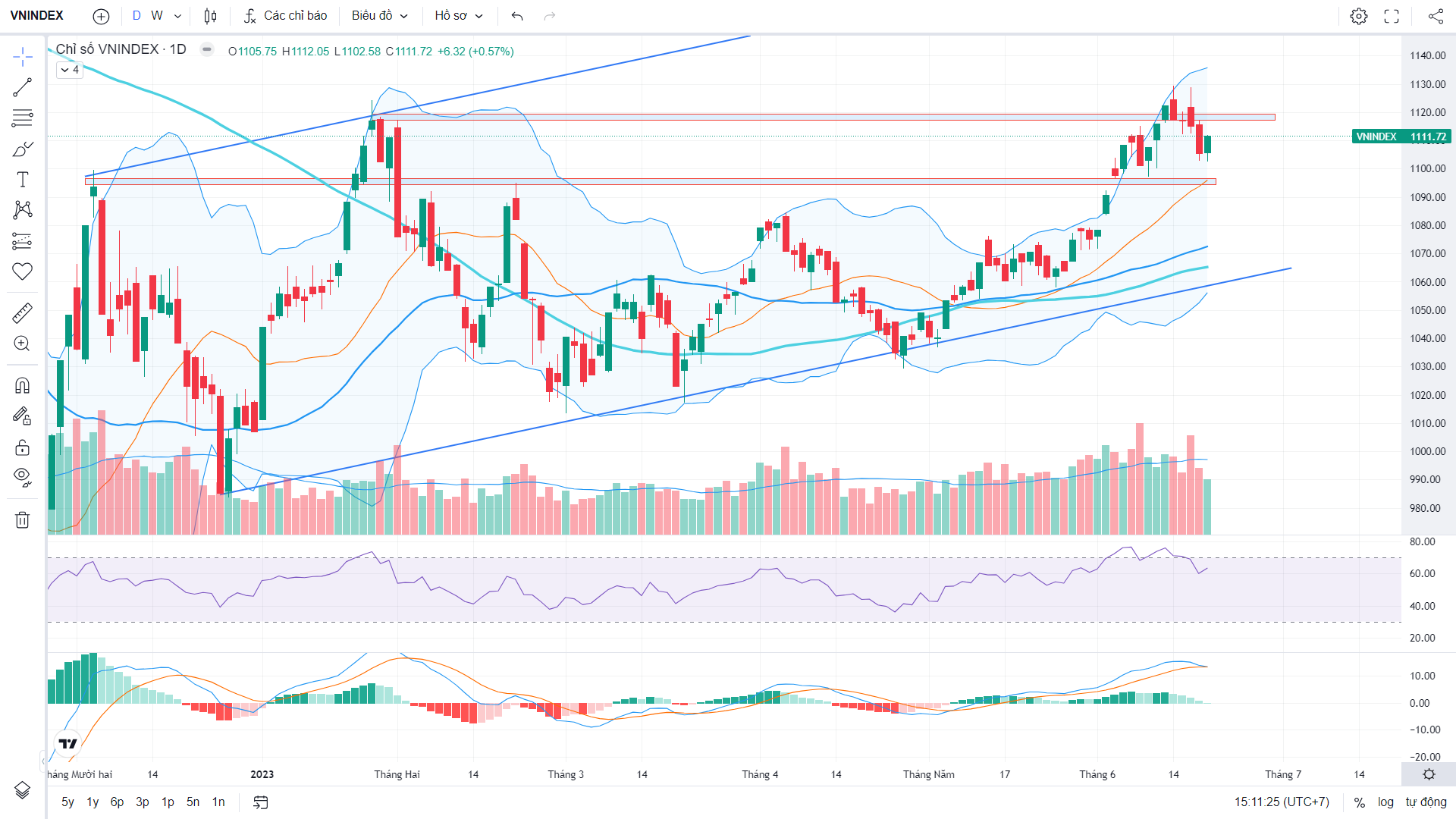Open the date range calendar icon
1456x819 pixels.
click(261, 802)
